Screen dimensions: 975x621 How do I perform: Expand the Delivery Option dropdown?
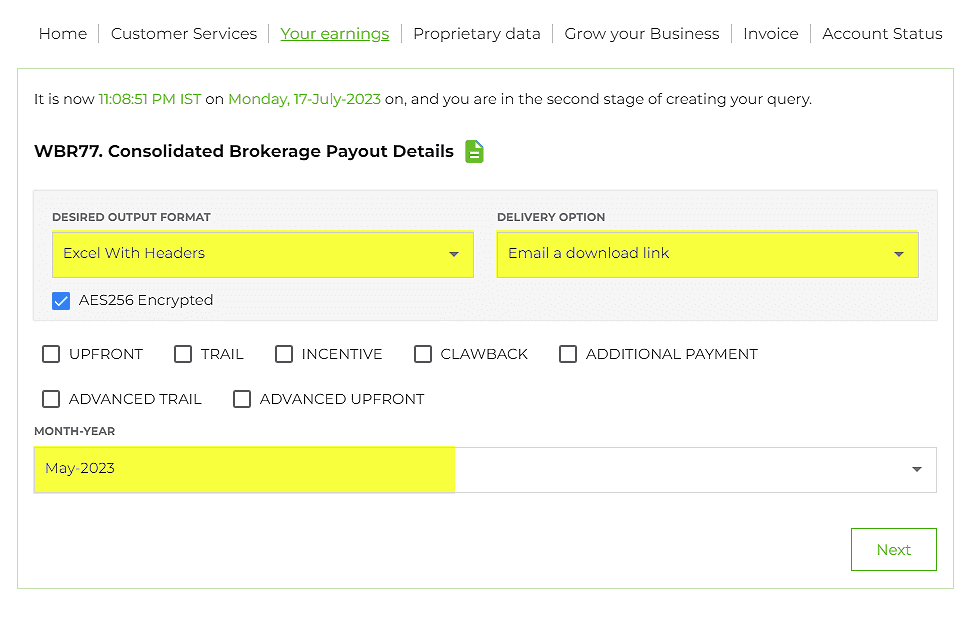(x=708, y=254)
